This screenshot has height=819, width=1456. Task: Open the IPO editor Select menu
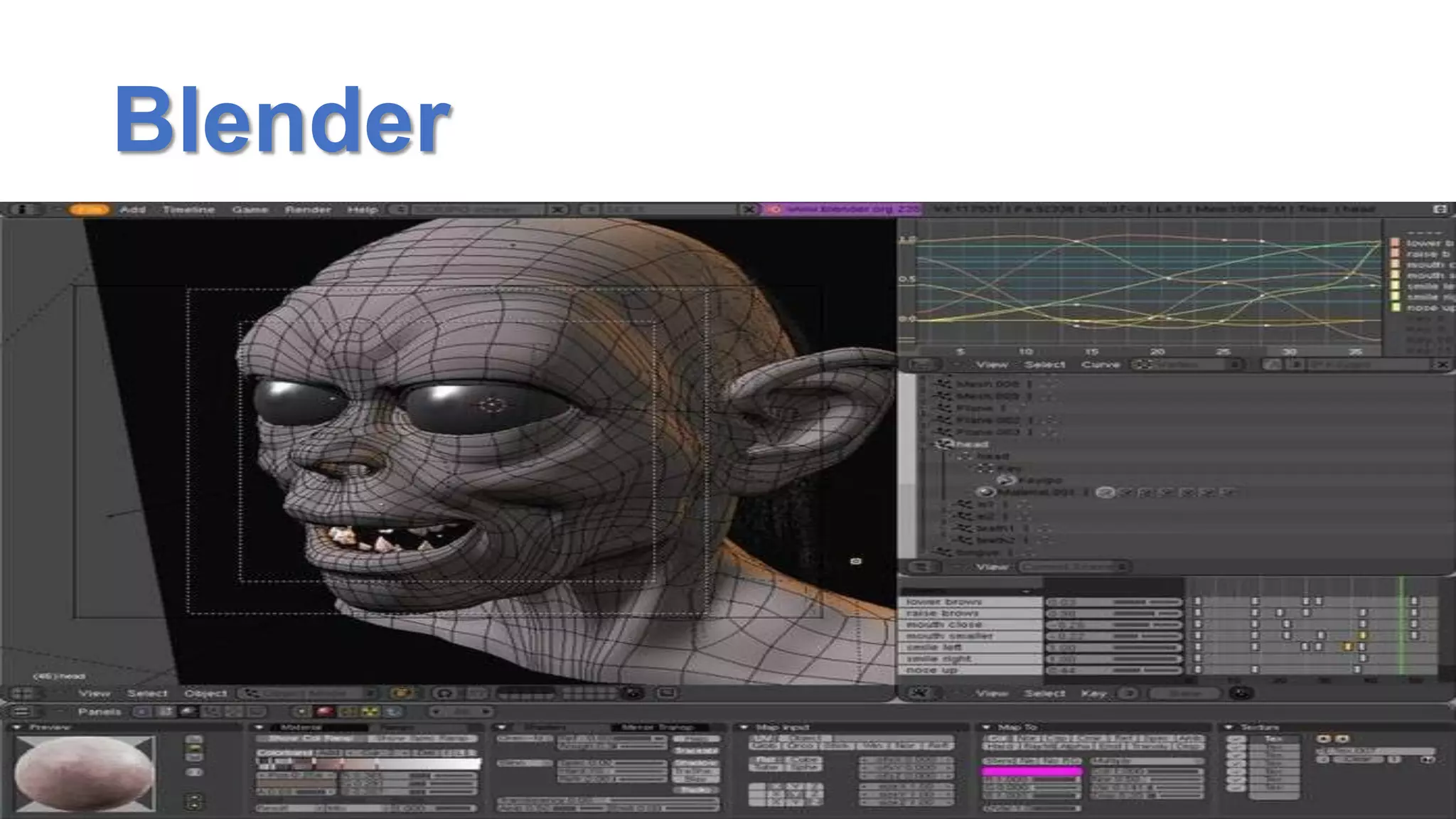(1044, 365)
